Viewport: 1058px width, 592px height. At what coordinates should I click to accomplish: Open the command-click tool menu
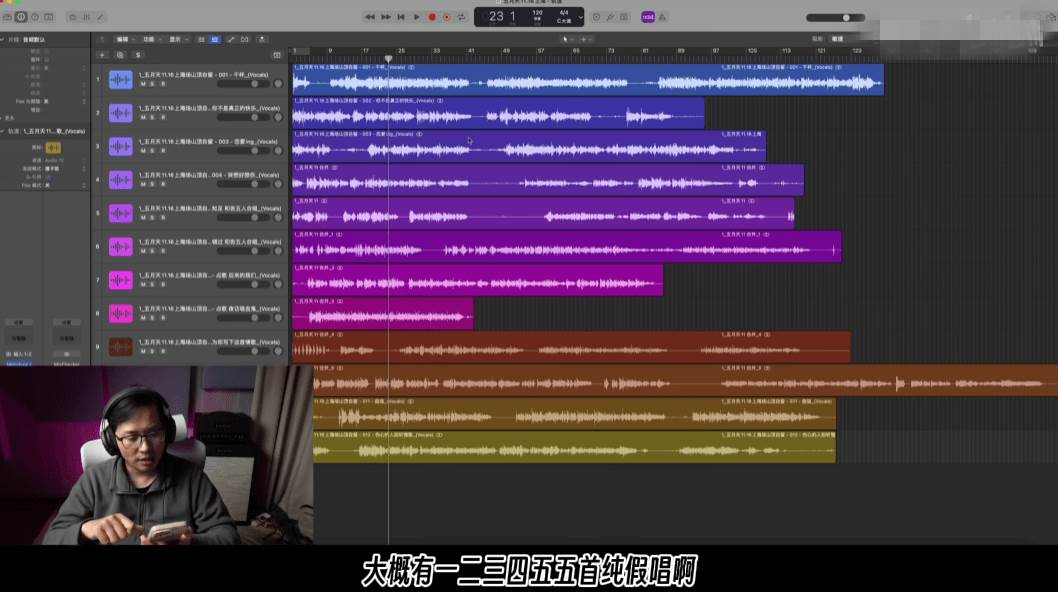pos(586,39)
